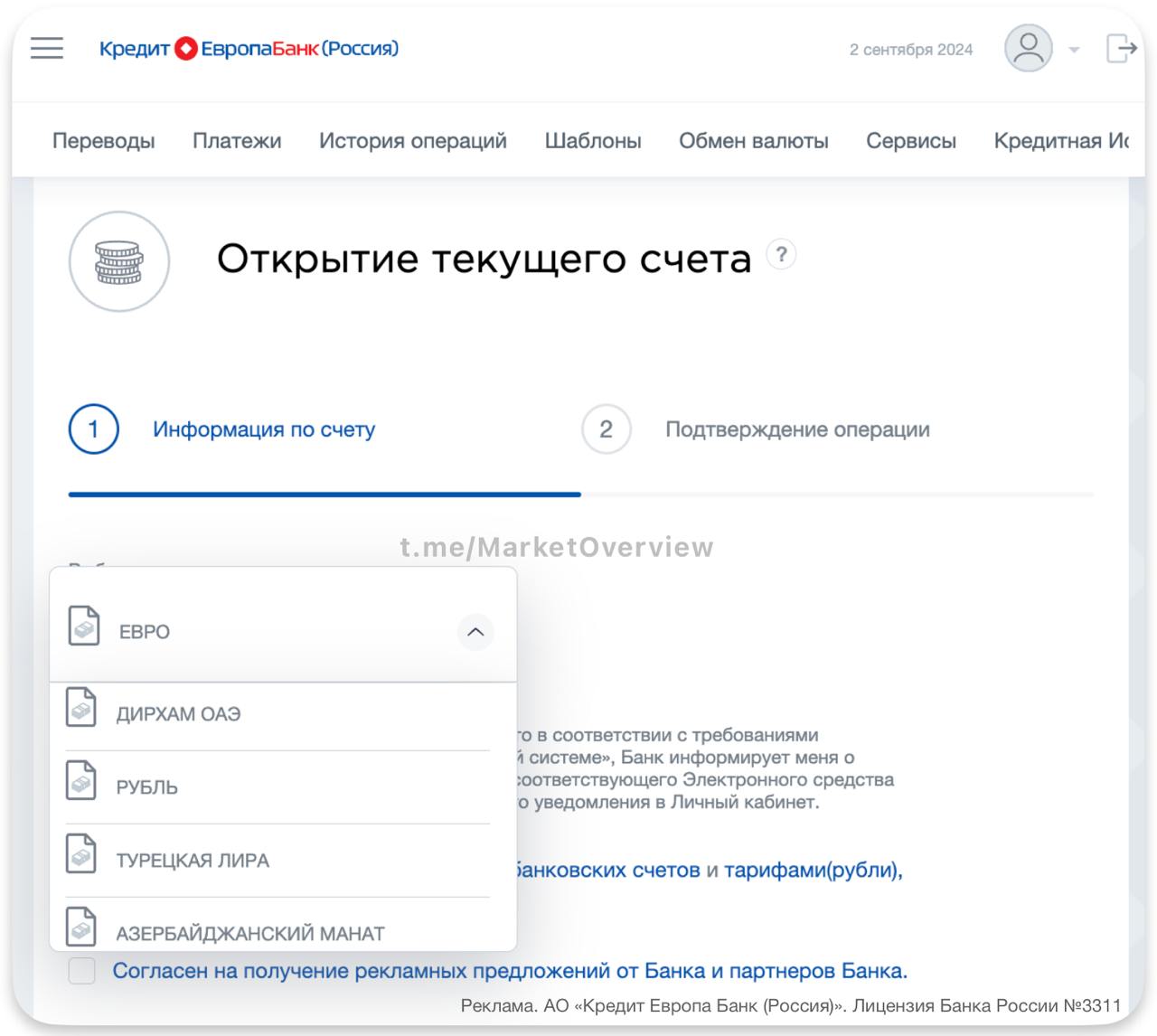This screenshot has width=1157, height=1036.
Task: Click the ДИРХАМ ОАЭ document icon
Action: [81, 707]
